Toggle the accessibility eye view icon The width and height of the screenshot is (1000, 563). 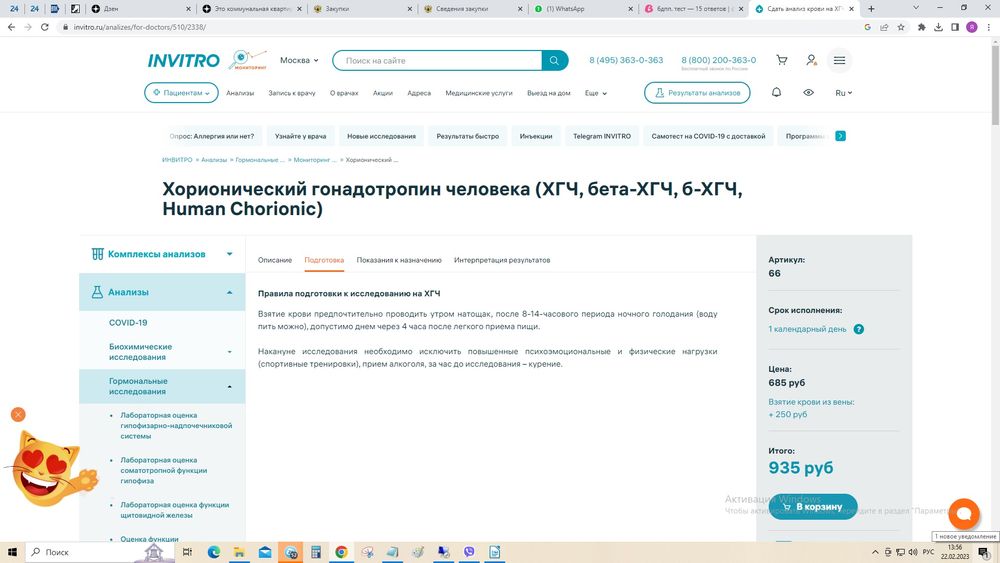coord(808,92)
